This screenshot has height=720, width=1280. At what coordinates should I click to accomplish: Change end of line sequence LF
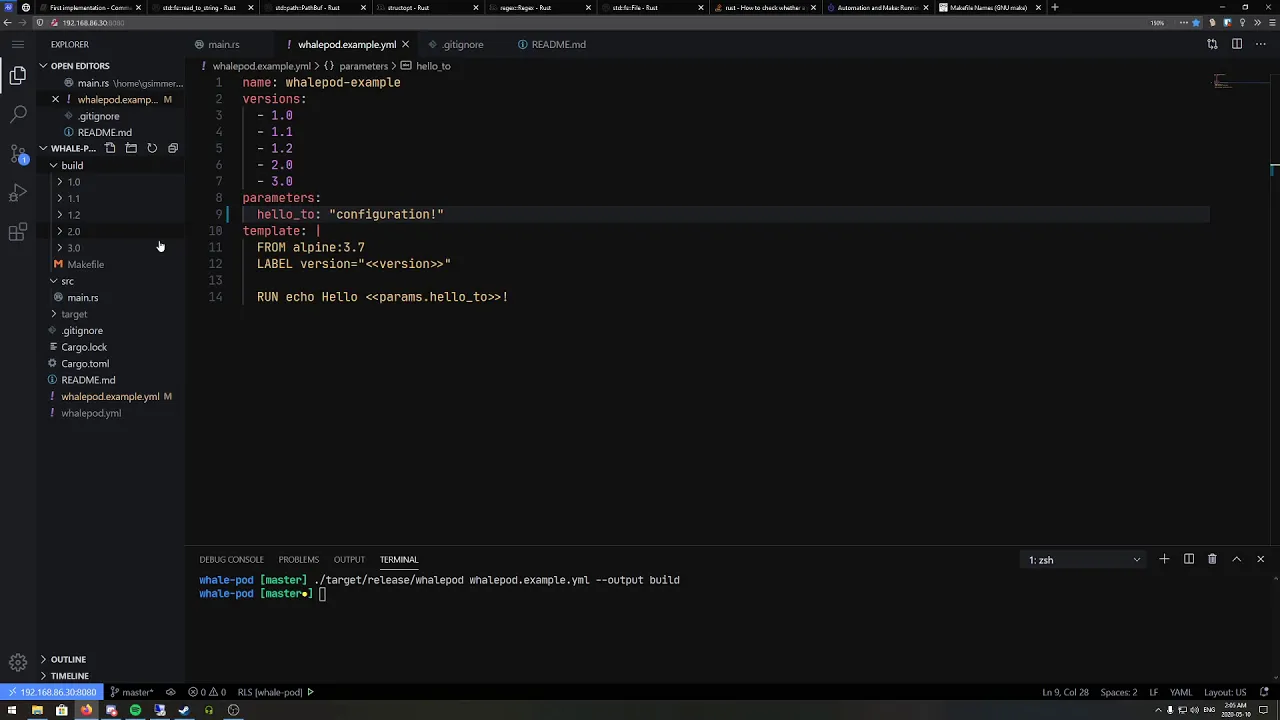(x=1153, y=692)
